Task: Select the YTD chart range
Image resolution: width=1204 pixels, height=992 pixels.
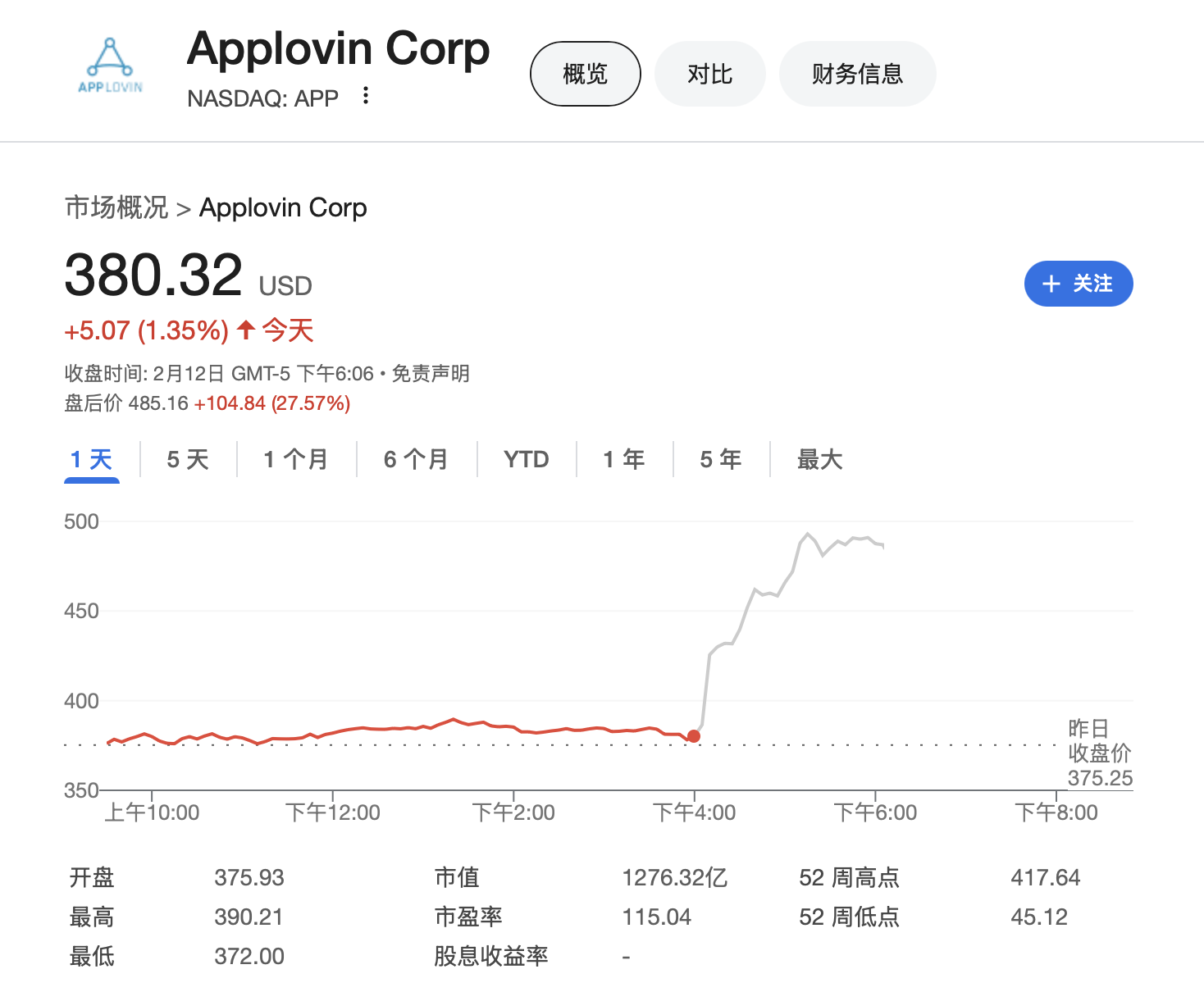Action: click(526, 459)
